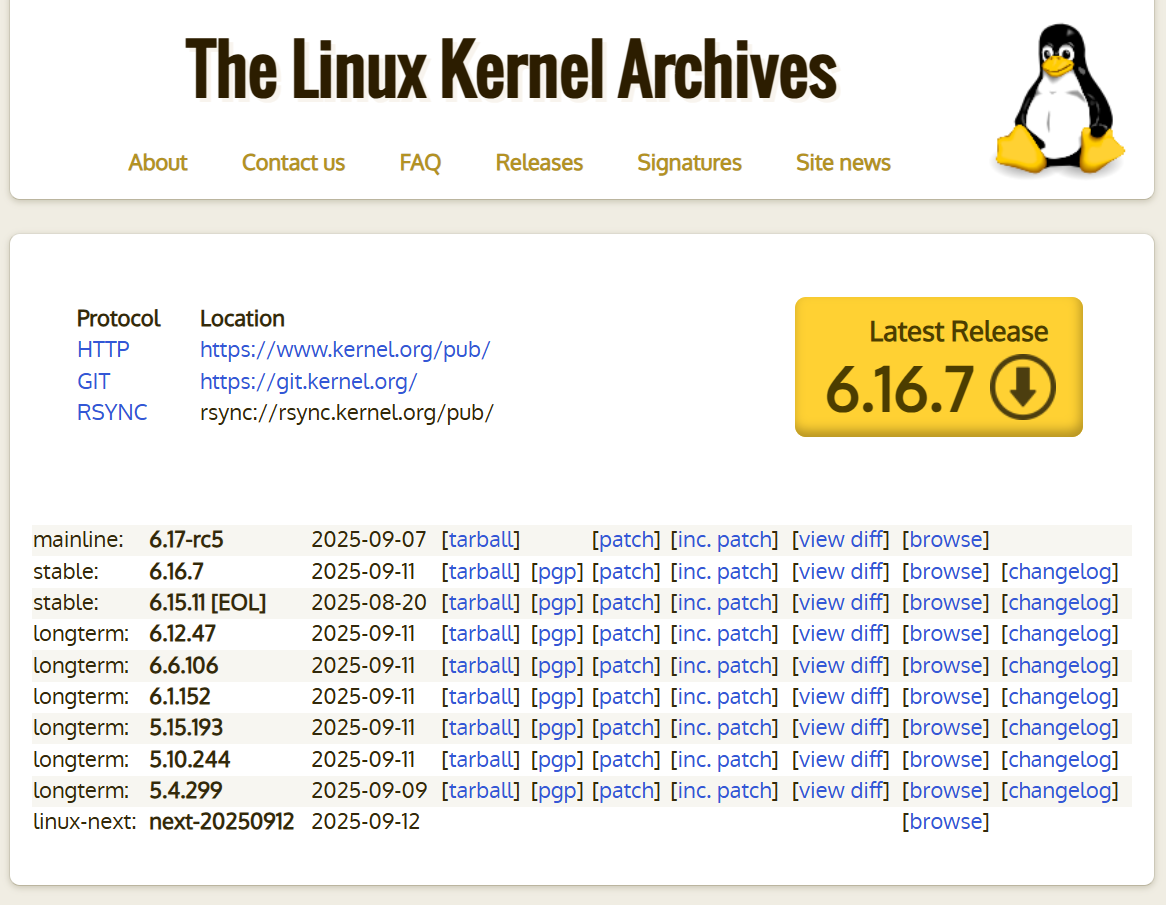Open patch link for mainline 6.17-rc5
Image resolution: width=1166 pixels, height=905 pixels.
coord(626,540)
